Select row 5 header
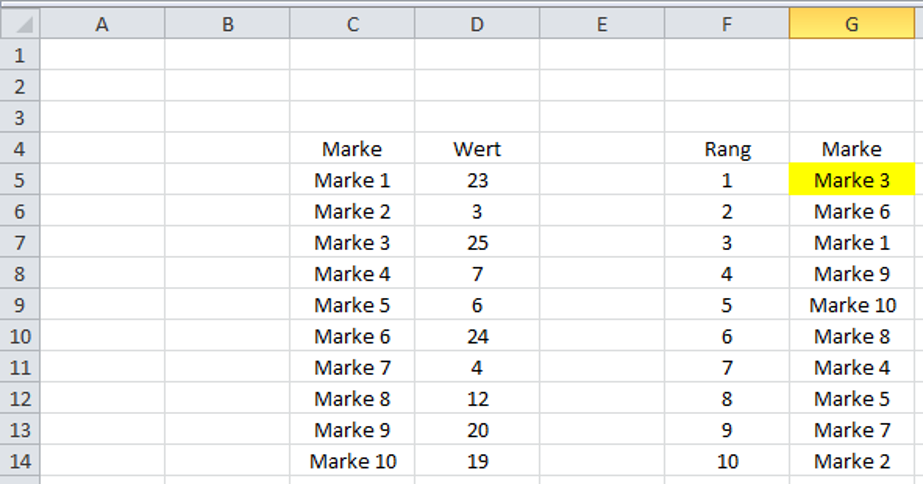This screenshot has width=924, height=485. pos(20,180)
